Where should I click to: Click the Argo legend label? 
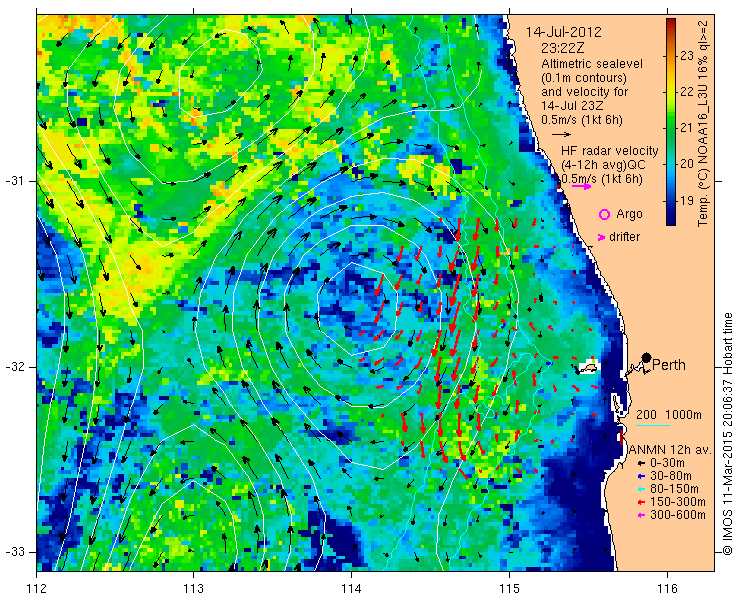coord(629,214)
